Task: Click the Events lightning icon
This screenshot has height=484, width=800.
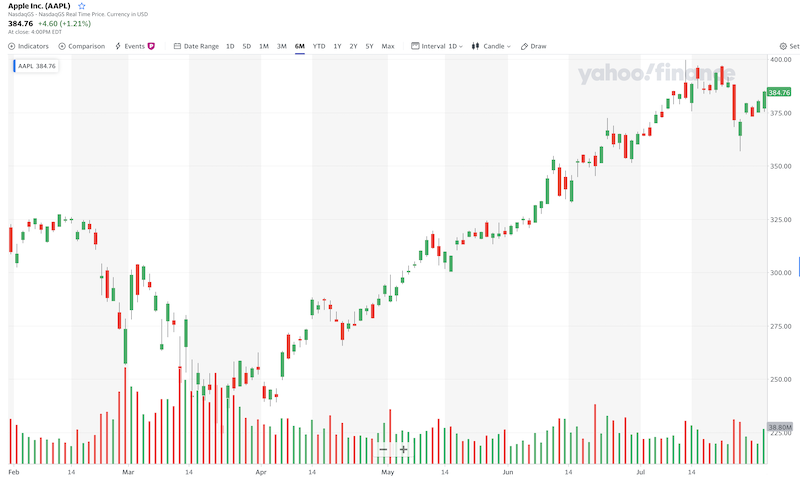Action: (118, 46)
